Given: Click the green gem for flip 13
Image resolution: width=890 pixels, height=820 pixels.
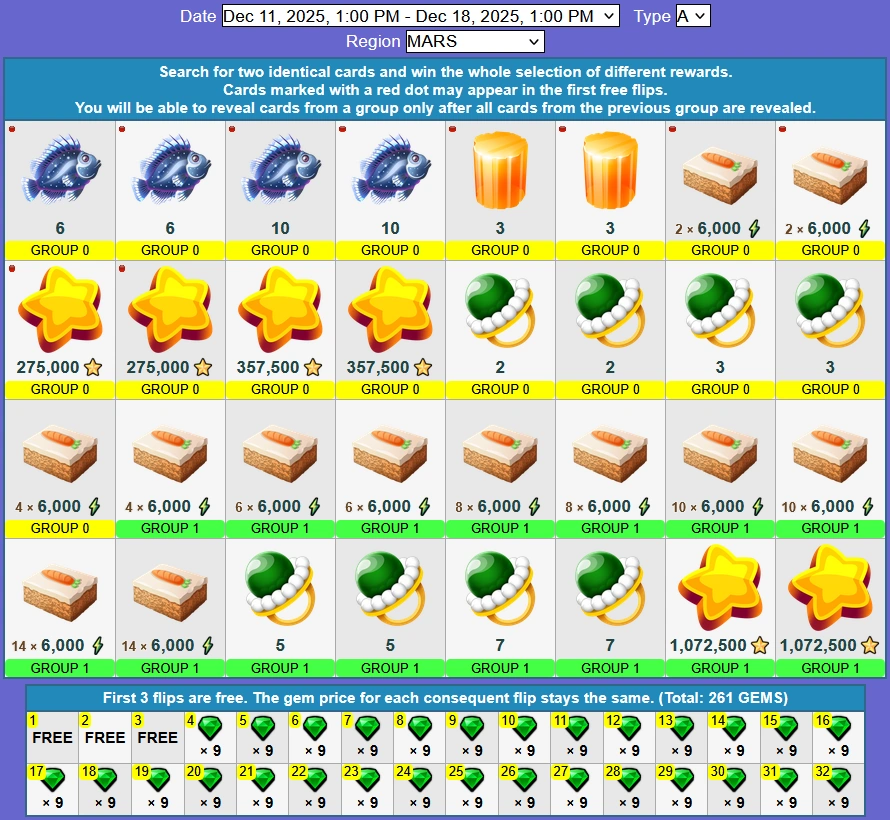Looking at the screenshot, I should pyautogui.click(x=682, y=728).
